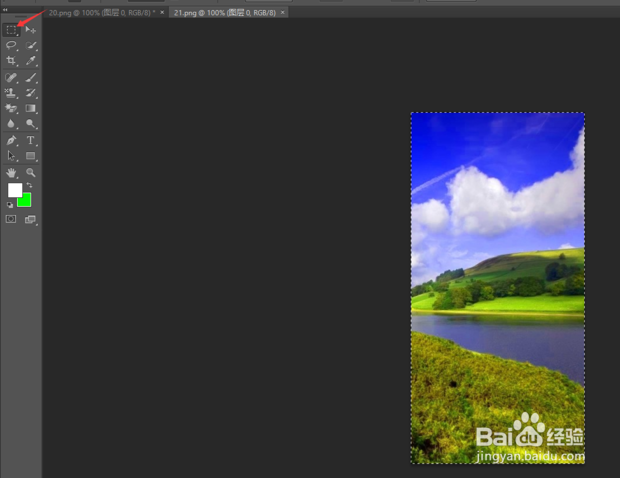Select the Hand tool
The width and height of the screenshot is (620, 478).
click(x=11, y=172)
